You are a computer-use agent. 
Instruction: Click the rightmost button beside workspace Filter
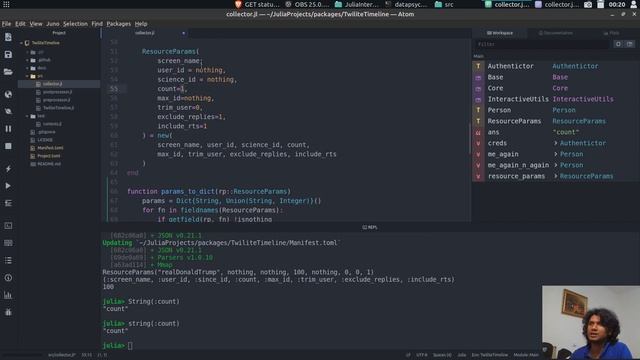point(630,44)
